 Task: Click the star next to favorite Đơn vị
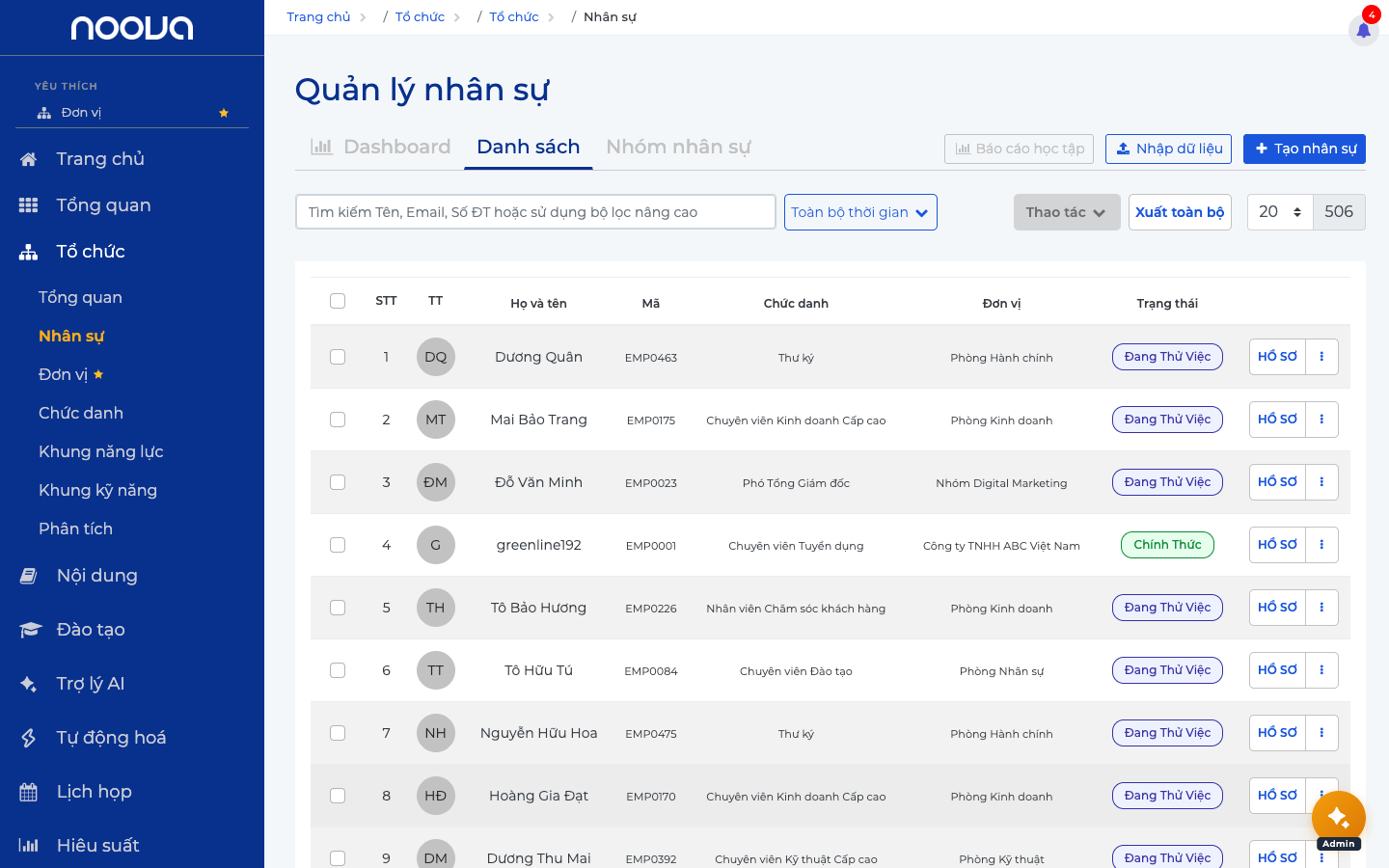[224, 113]
